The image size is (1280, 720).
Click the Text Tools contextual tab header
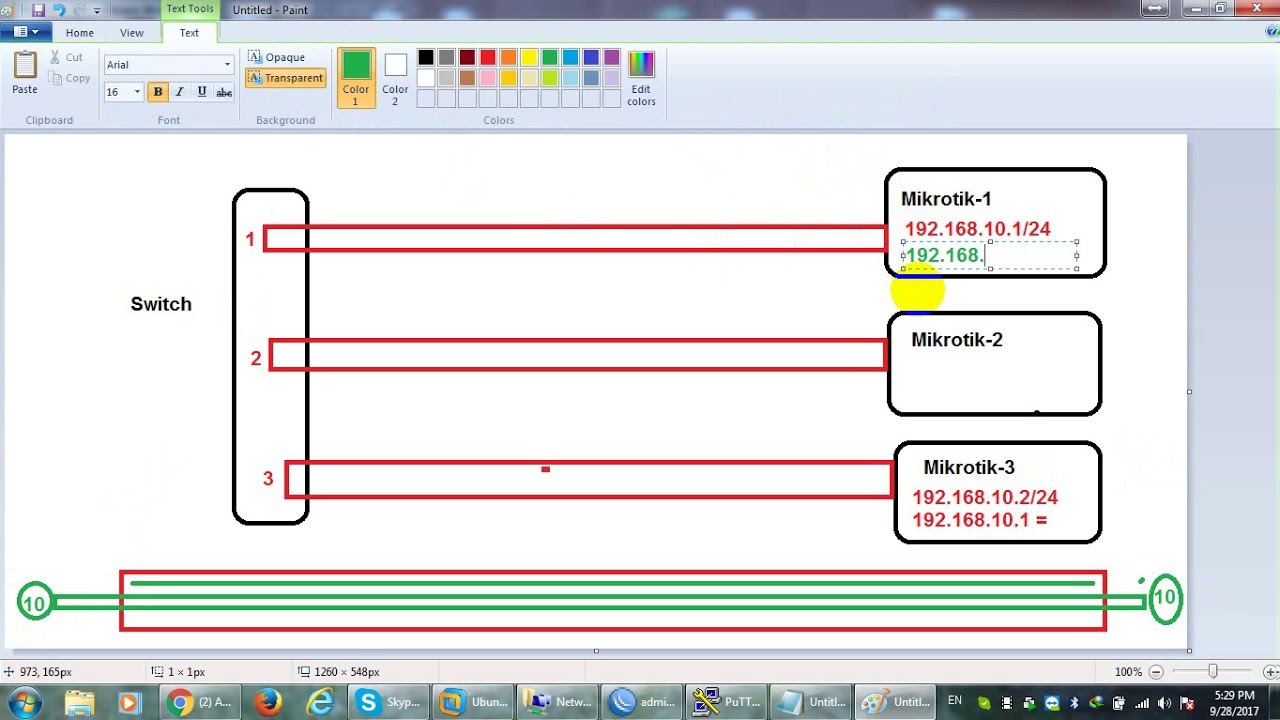pos(189,9)
